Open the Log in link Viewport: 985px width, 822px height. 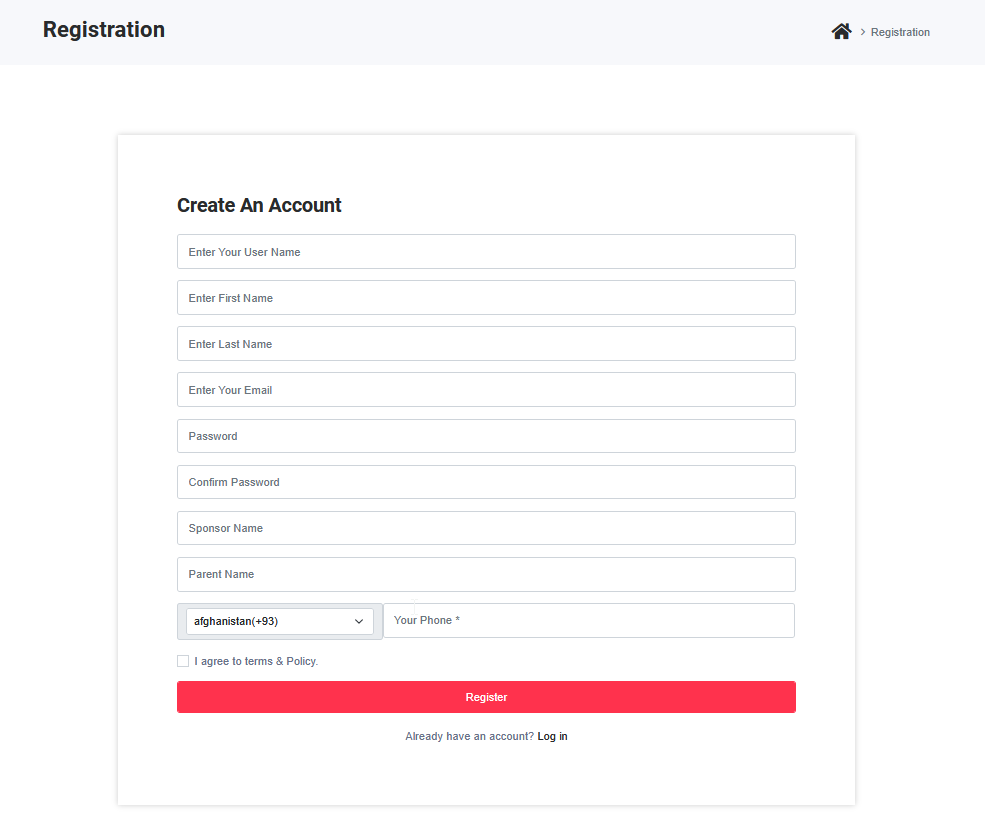point(552,736)
